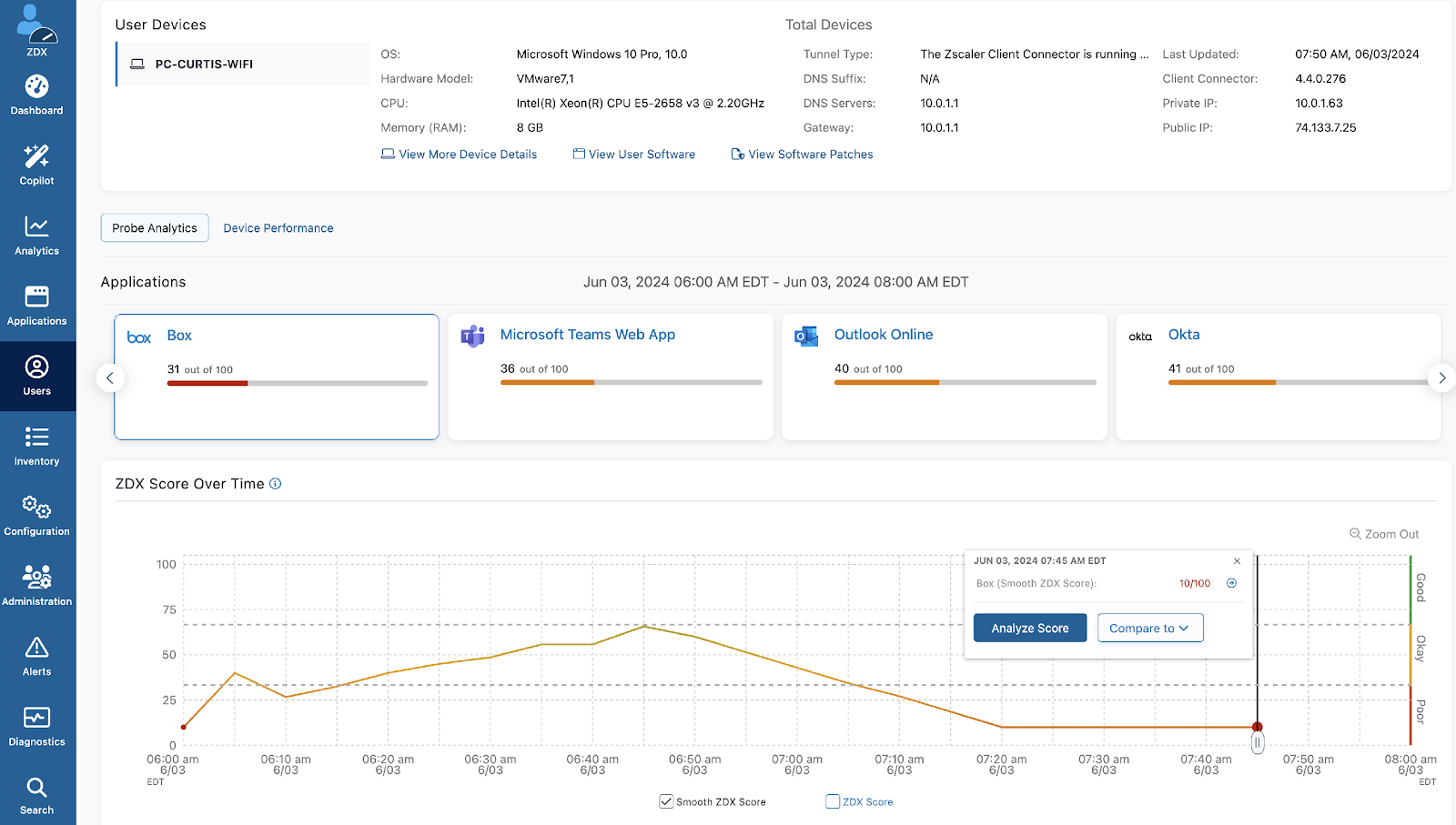Viewport: 1456px width, 825px height.
Task: Click the truncated Tunnel Type value text
Action: (x=1035, y=55)
